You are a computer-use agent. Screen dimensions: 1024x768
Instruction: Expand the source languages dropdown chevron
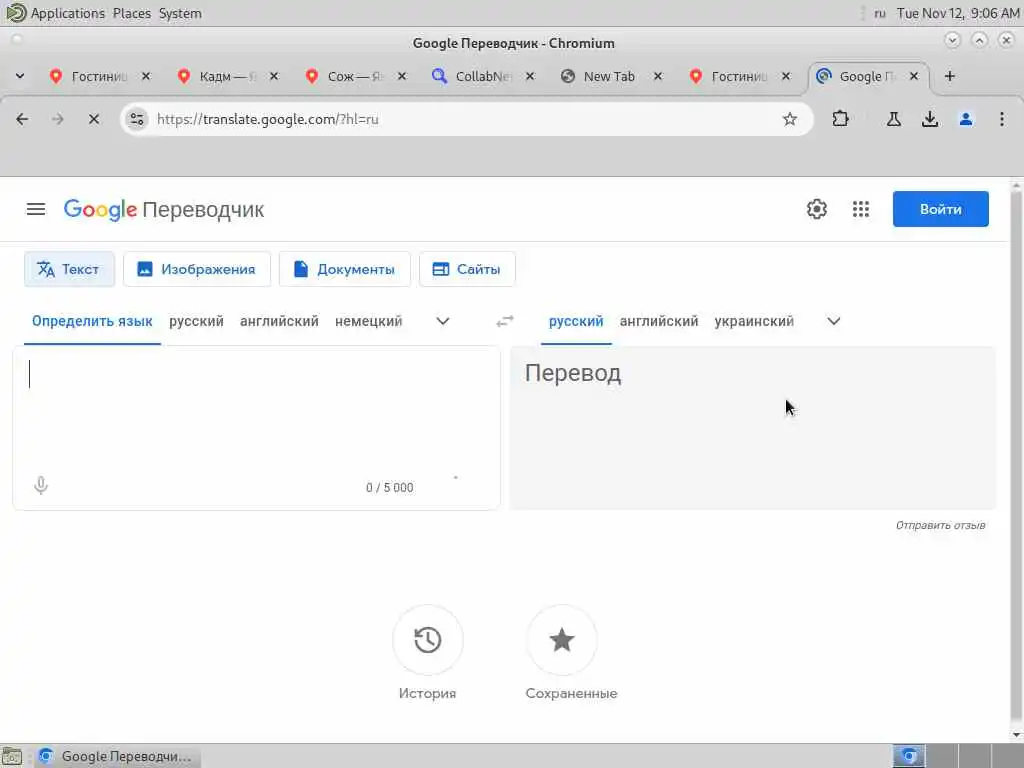[x=443, y=321]
